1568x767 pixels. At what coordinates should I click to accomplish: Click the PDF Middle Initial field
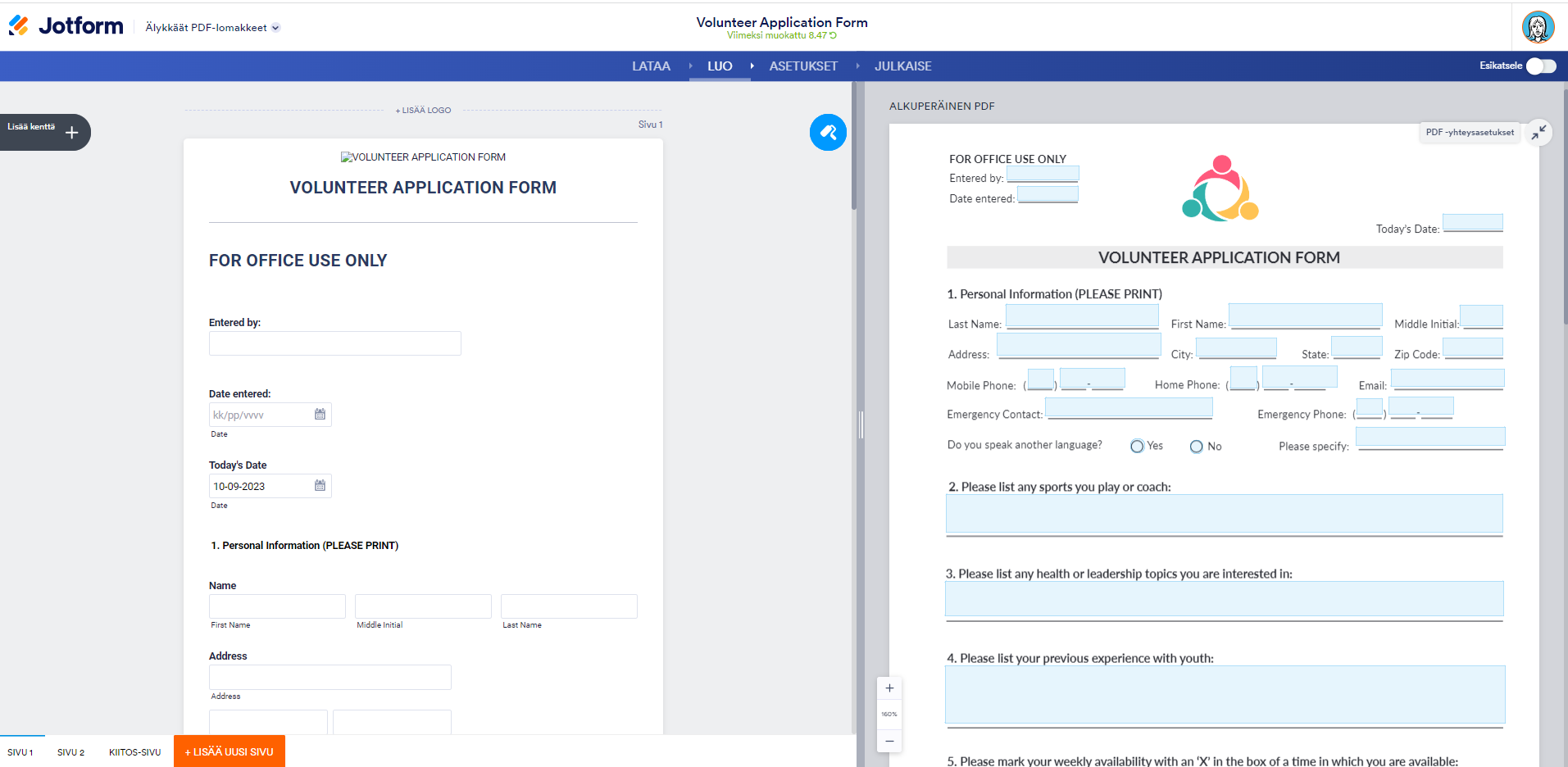[x=1482, y=316]
